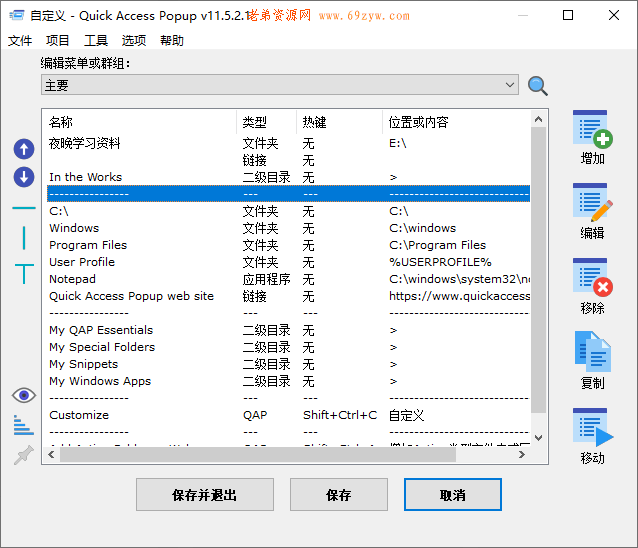Open search with magnifier icon

[537, 86]
